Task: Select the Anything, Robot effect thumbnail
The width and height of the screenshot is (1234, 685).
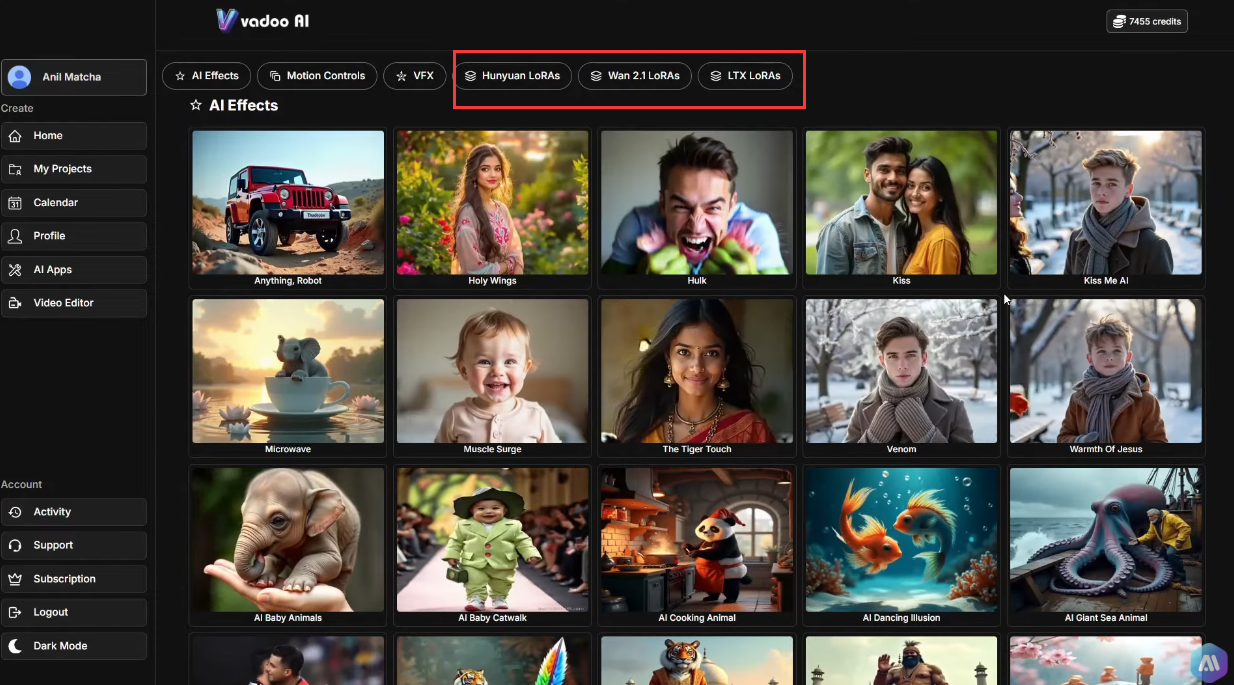Action: click(288, 202)
